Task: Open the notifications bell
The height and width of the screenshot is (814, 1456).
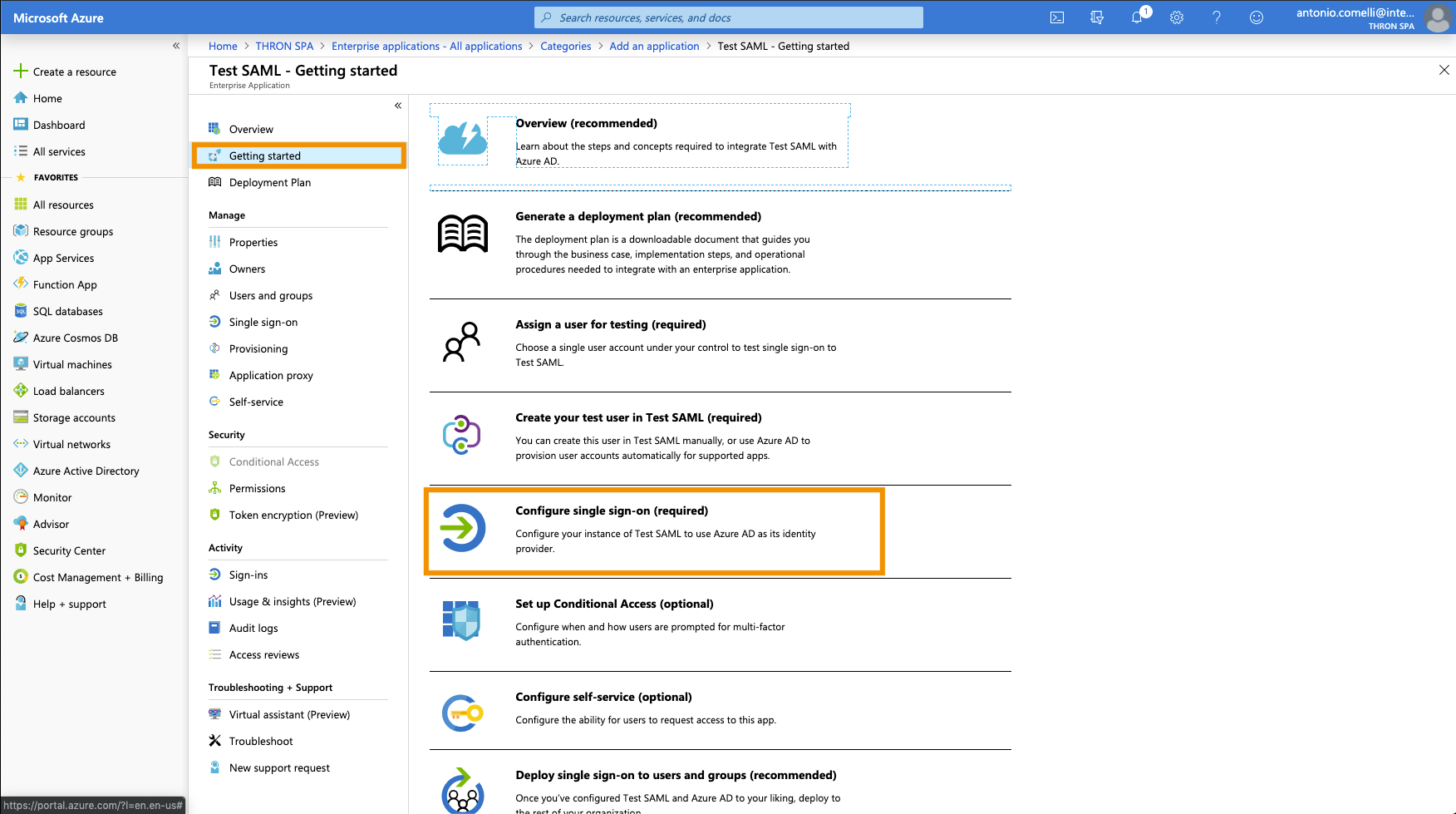Action: (1137, 17)
